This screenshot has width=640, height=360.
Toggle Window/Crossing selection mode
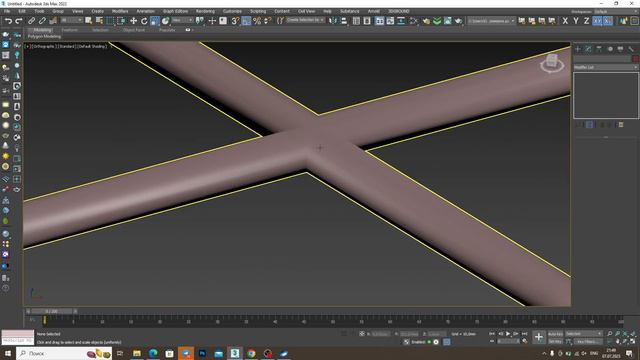121,21
